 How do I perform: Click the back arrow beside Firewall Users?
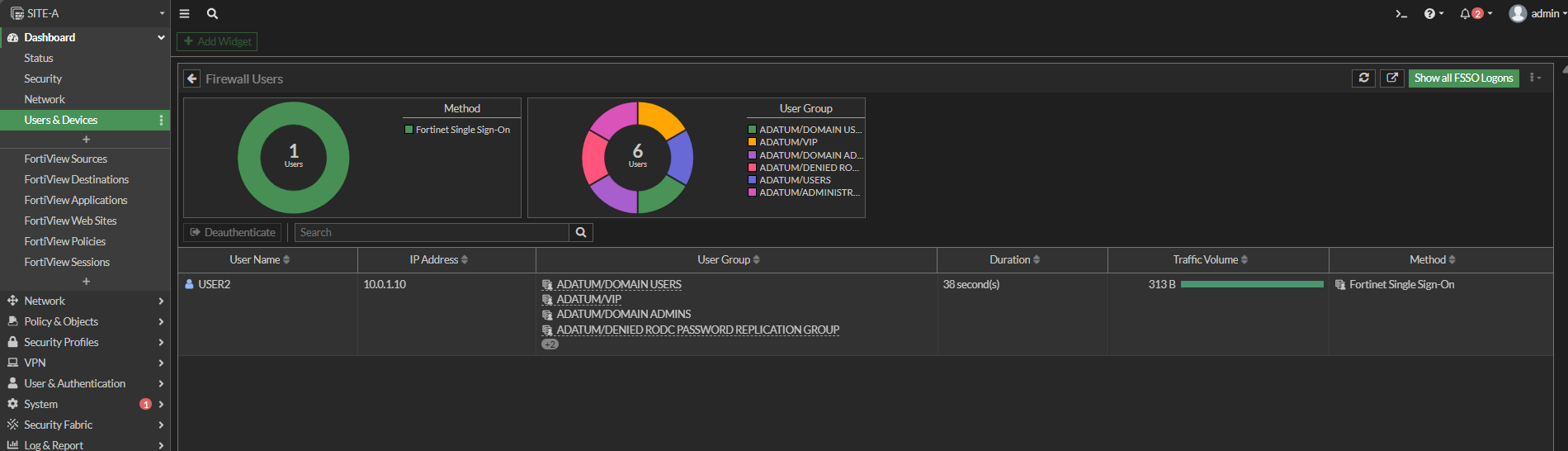pyautogui.click(x=191, y=78)
